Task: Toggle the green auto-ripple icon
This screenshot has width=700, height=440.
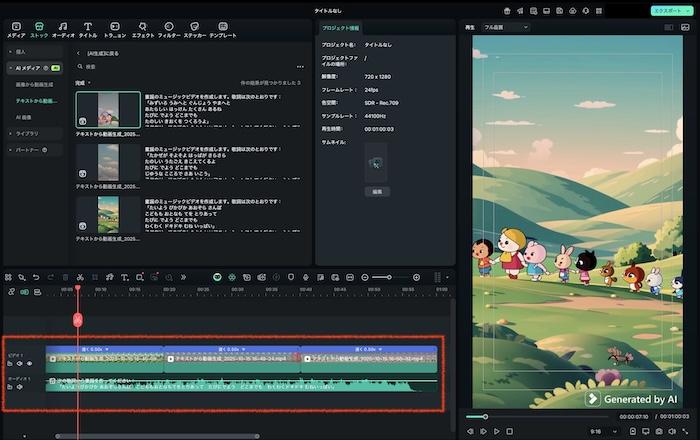Action: coord(25,291)
